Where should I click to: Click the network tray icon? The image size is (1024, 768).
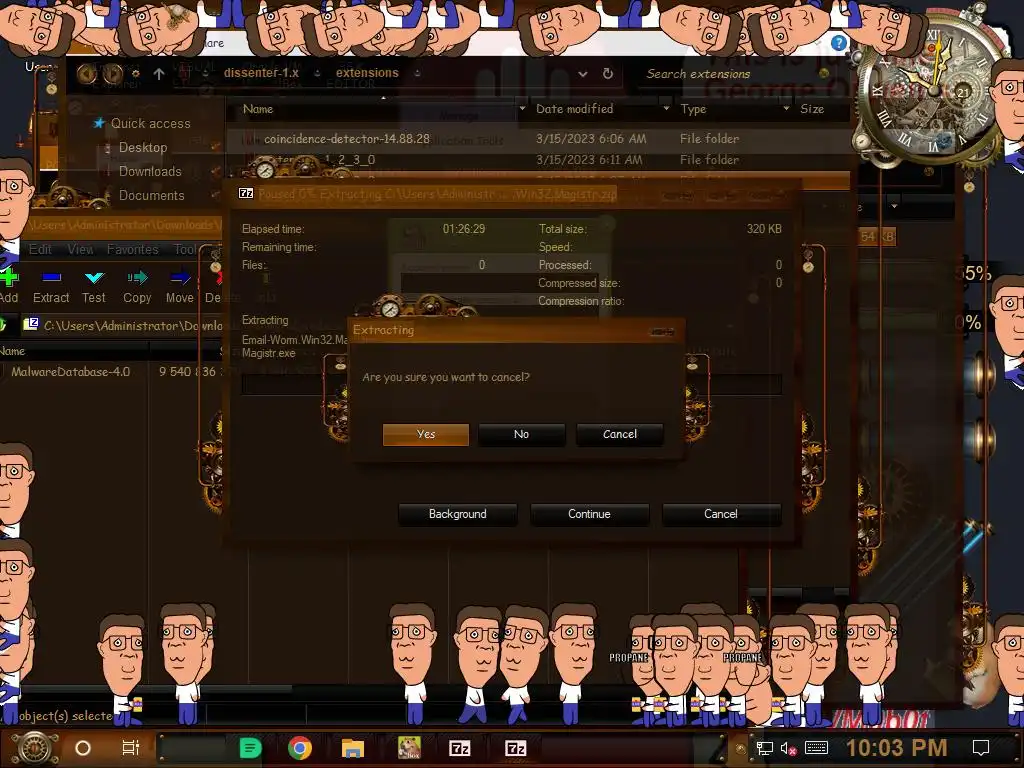tap(765, 748)
